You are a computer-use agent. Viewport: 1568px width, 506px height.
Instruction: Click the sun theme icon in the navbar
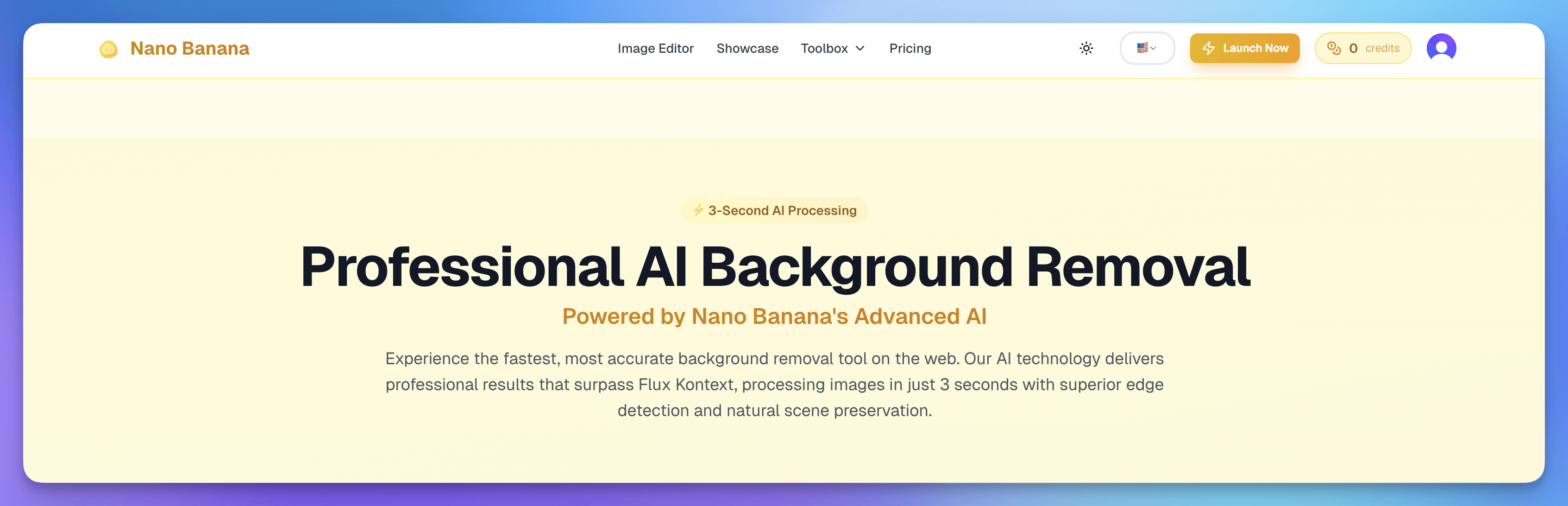(1086, 48)
